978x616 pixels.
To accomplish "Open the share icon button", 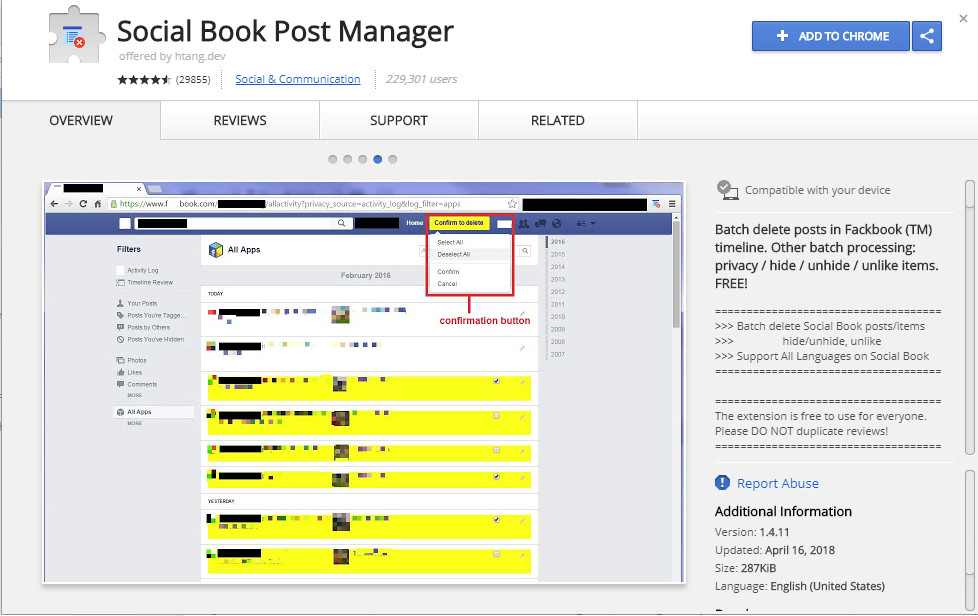I will point(927,36).
